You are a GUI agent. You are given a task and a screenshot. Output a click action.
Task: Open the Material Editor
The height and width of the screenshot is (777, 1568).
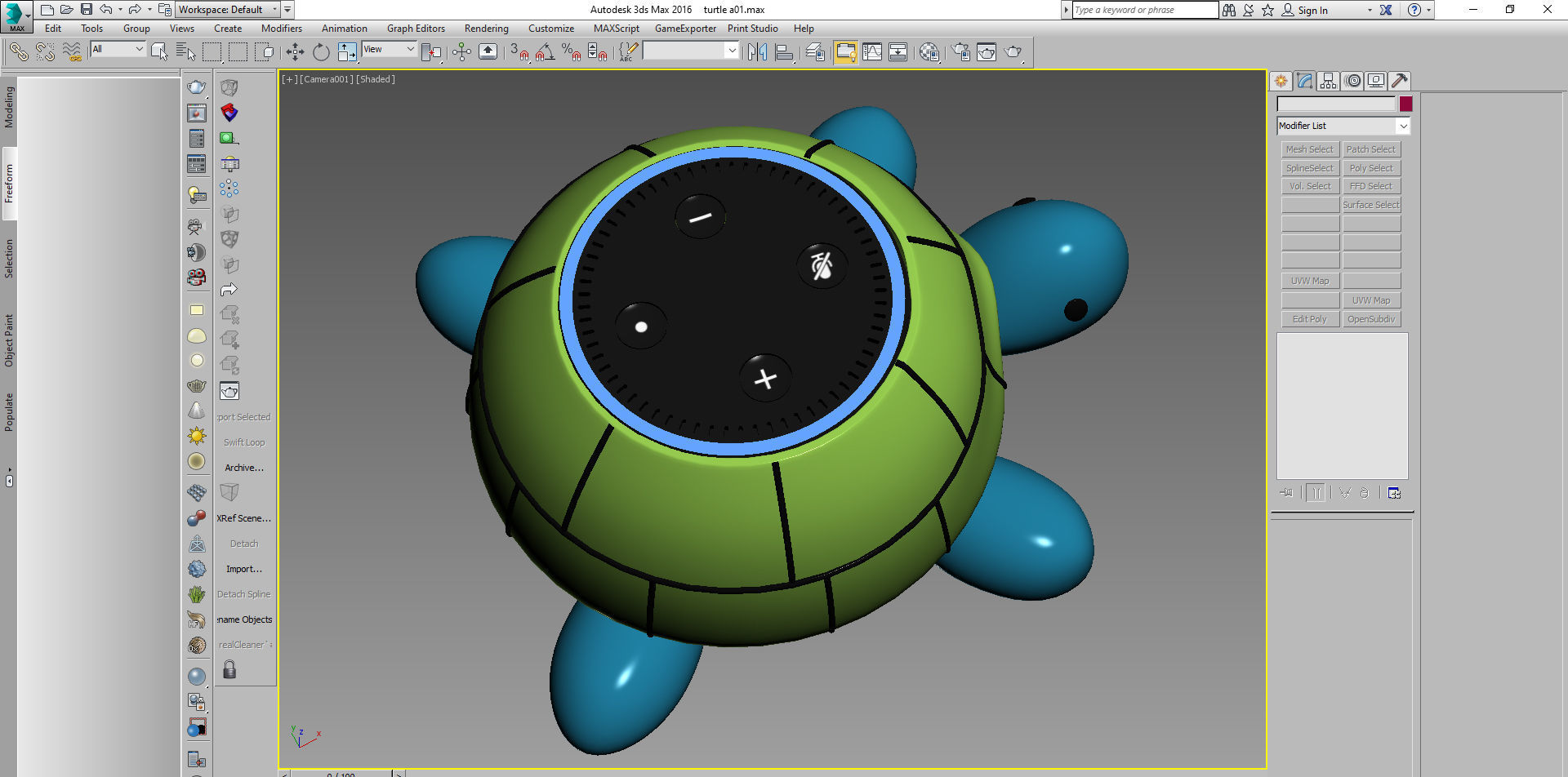(x=929, y=52)
